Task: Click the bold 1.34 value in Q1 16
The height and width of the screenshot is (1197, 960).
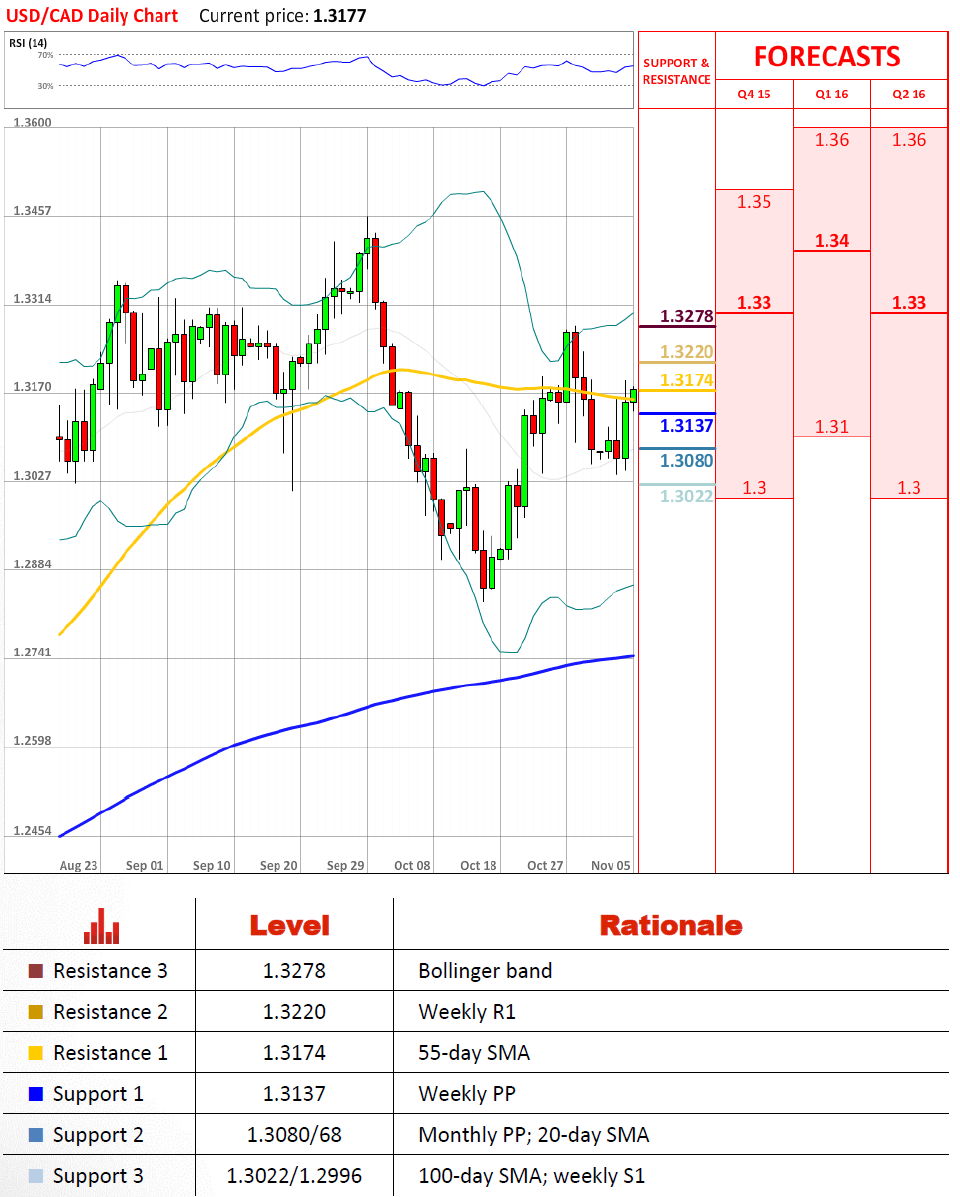Action: [832, 240]
